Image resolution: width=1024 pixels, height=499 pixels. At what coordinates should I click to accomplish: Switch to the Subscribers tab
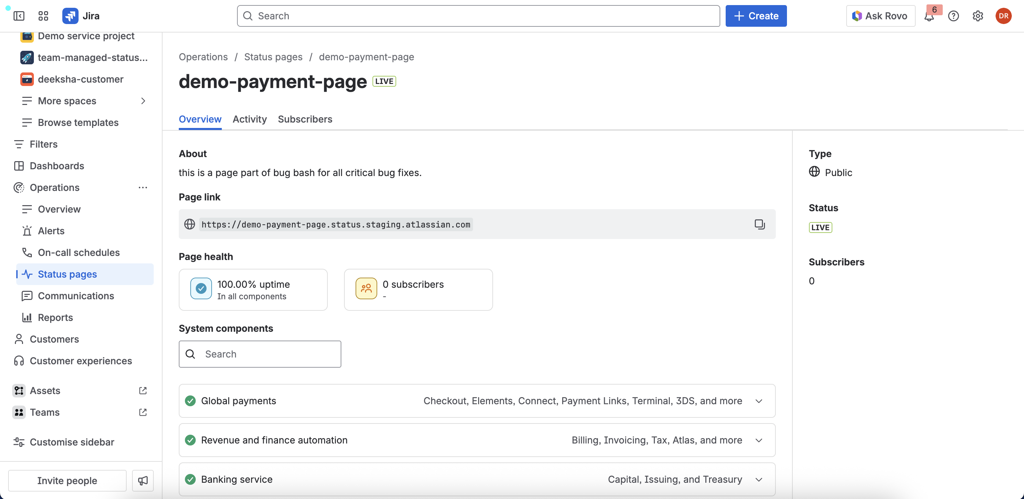pyautogui.click(x=305, y=119)
